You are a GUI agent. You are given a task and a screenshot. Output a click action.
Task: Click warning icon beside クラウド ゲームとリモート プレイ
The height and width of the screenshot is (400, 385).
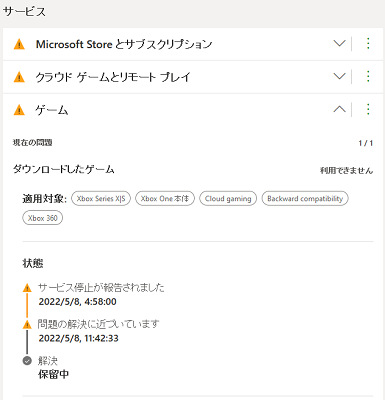click(x=19, y=77)
